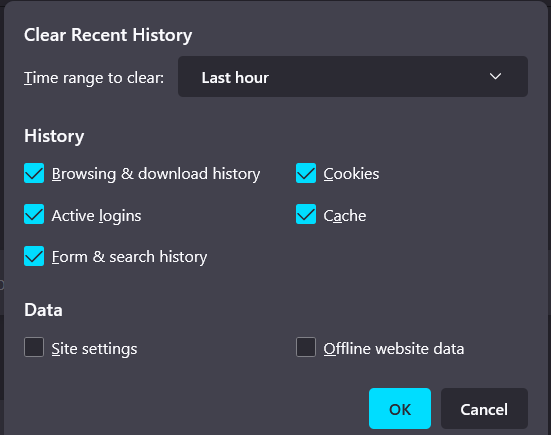Enable the Offline website data checkbox
551x435 pixels.
coord(306,347)
